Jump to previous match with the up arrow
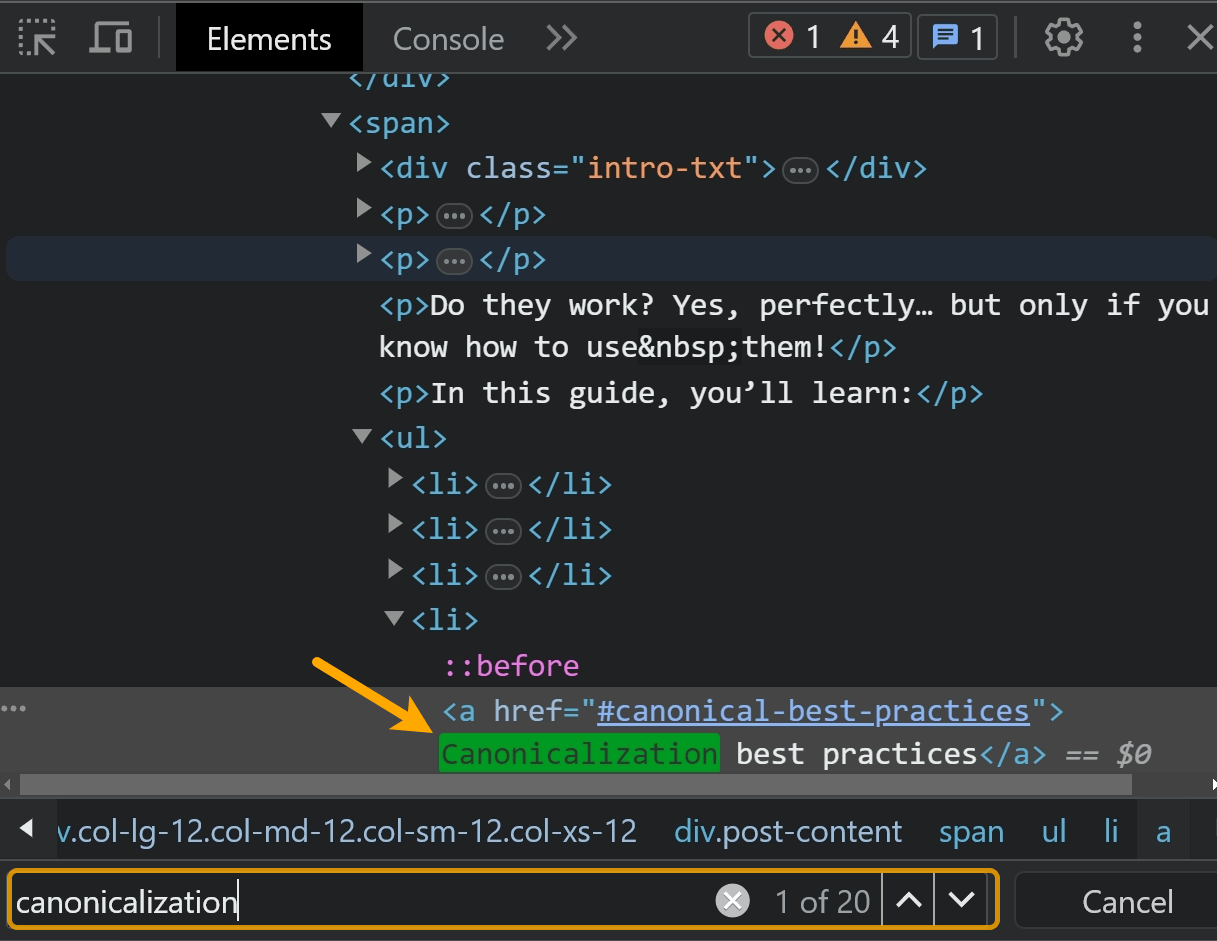Image resolution: width=1217 pixels, height=941 pixels. click(907, 899)
